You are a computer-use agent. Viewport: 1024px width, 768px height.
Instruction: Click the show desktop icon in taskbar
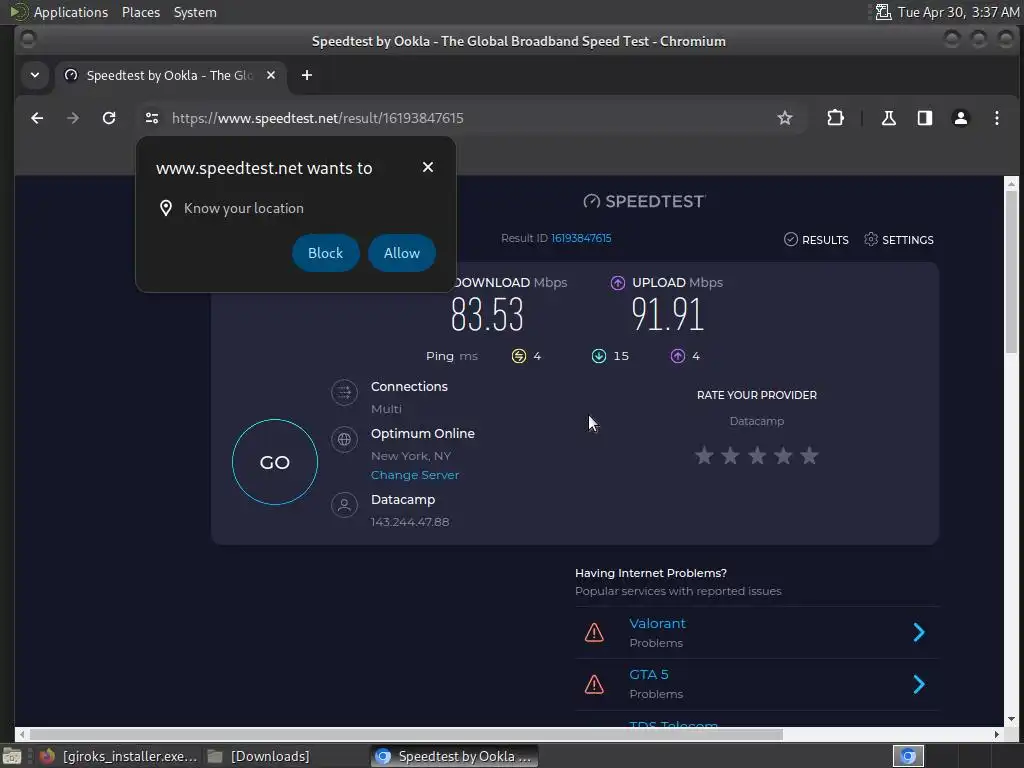tap(12, 756)
